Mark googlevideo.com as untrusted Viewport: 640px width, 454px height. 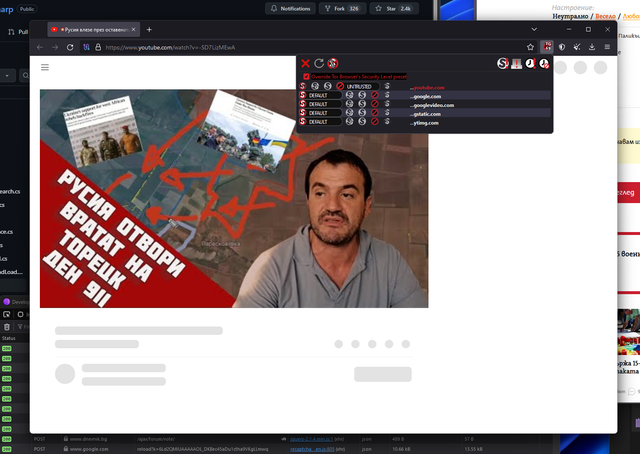pyautogui.click(x=374, y=104)
